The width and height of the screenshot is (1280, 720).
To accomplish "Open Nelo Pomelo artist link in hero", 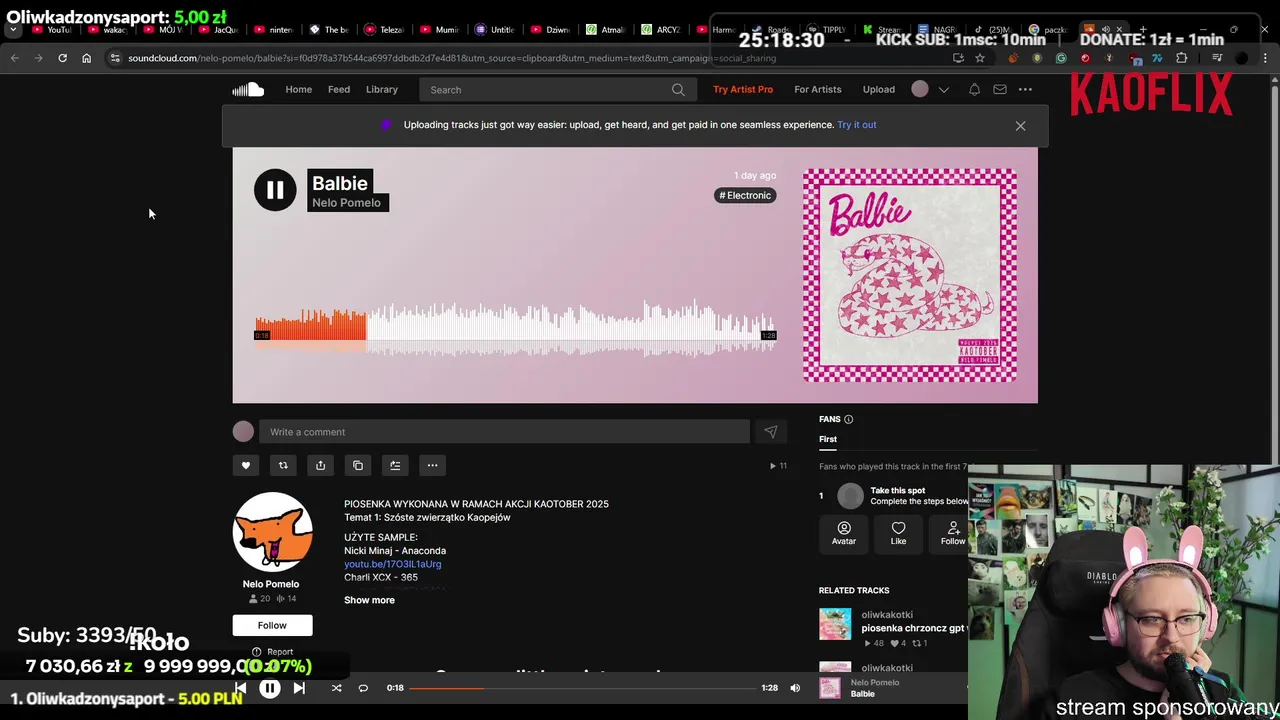I will point(346,203).
